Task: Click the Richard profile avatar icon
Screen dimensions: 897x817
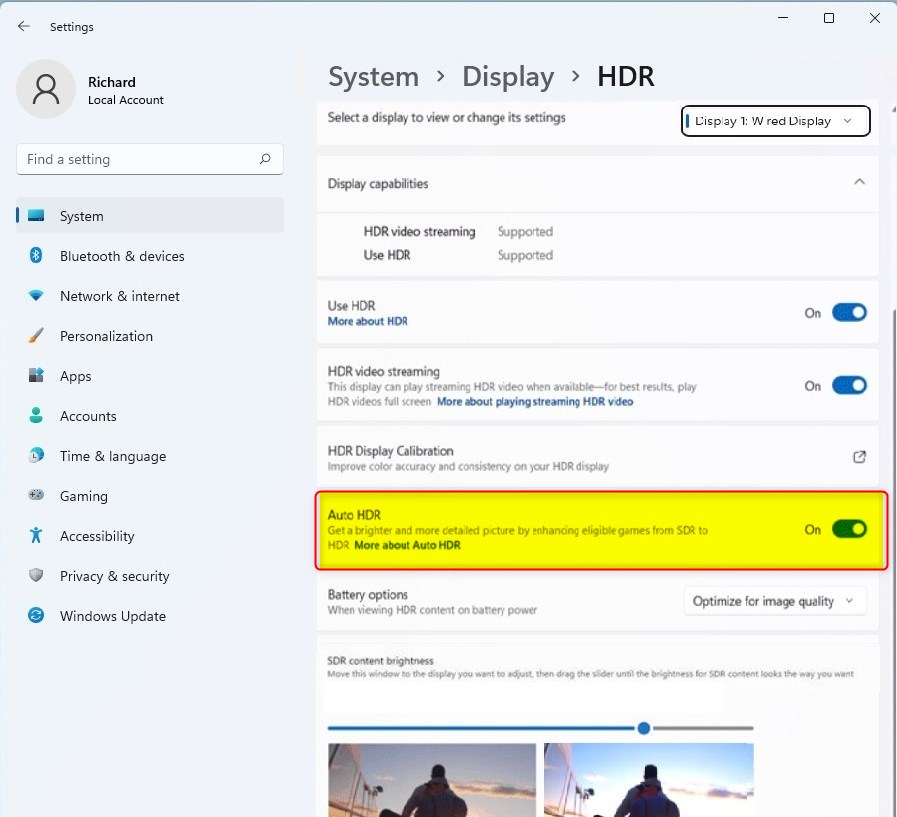Action: pos(46,89)
